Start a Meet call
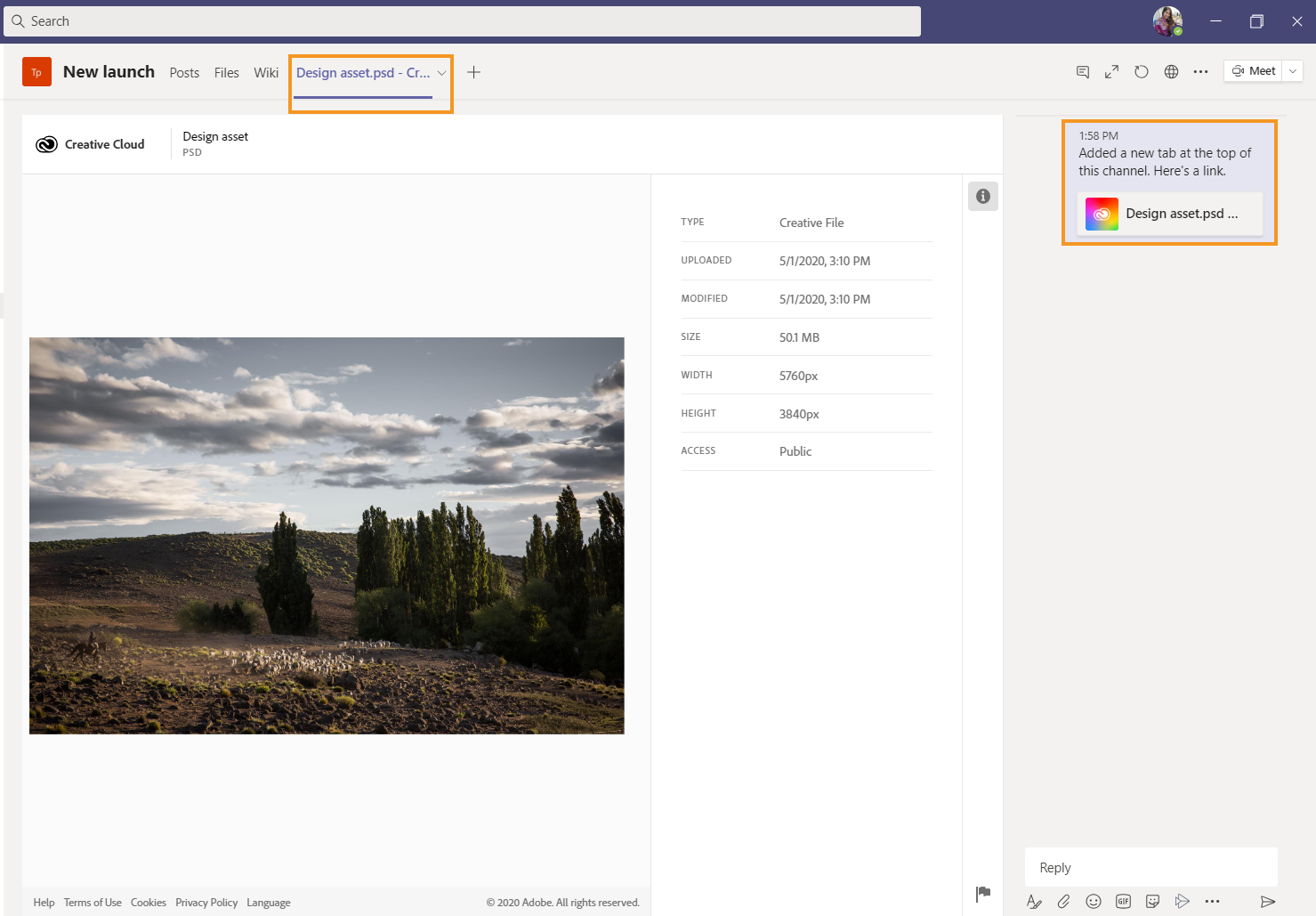This screenshot has width=1316, height=916. [x=1254, y=70]
